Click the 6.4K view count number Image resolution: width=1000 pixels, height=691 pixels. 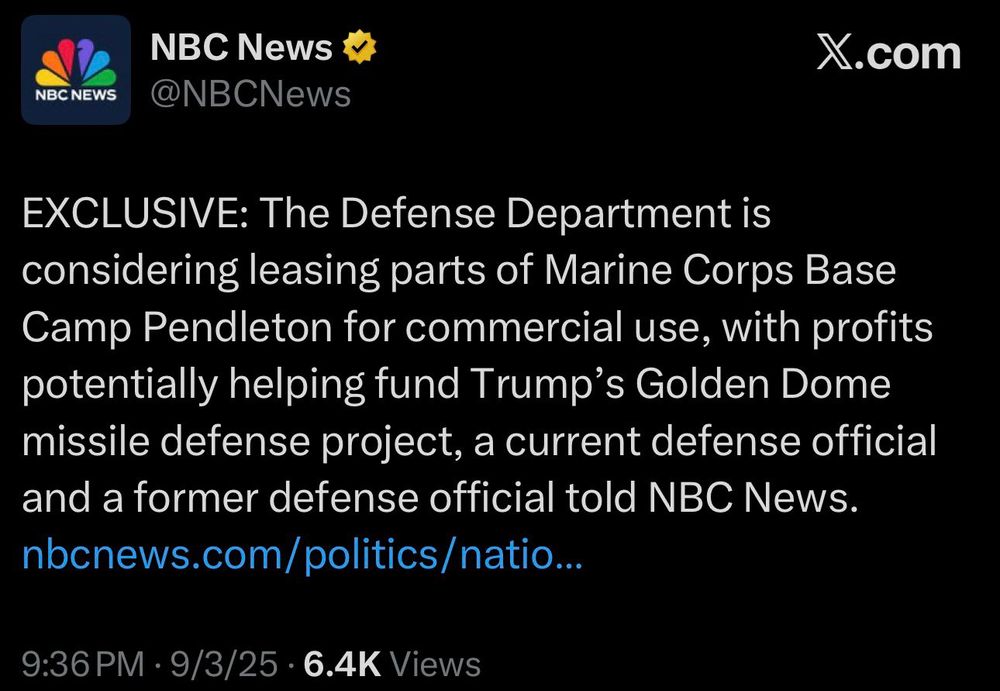342,664
